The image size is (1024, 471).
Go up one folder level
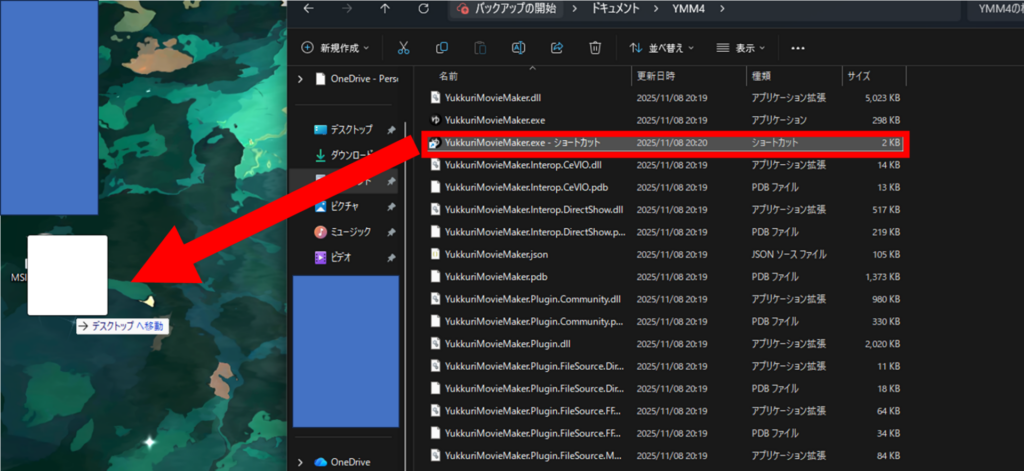point(385,9)
